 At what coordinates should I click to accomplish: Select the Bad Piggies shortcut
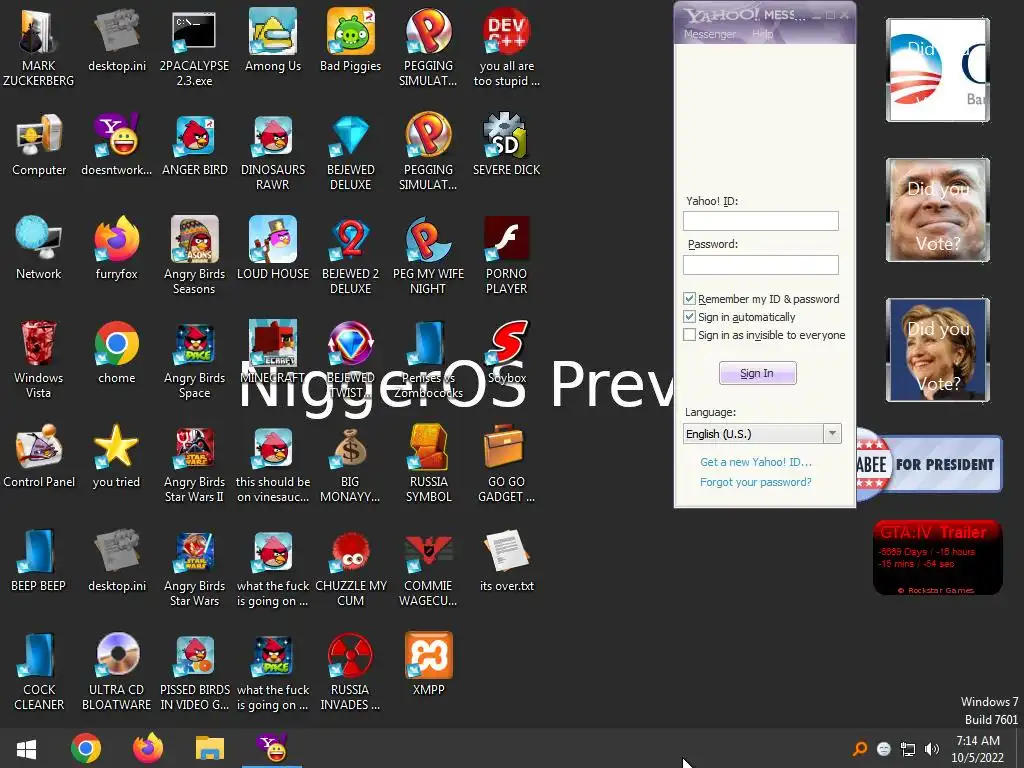pyautogui.click(x=351, y=40)
